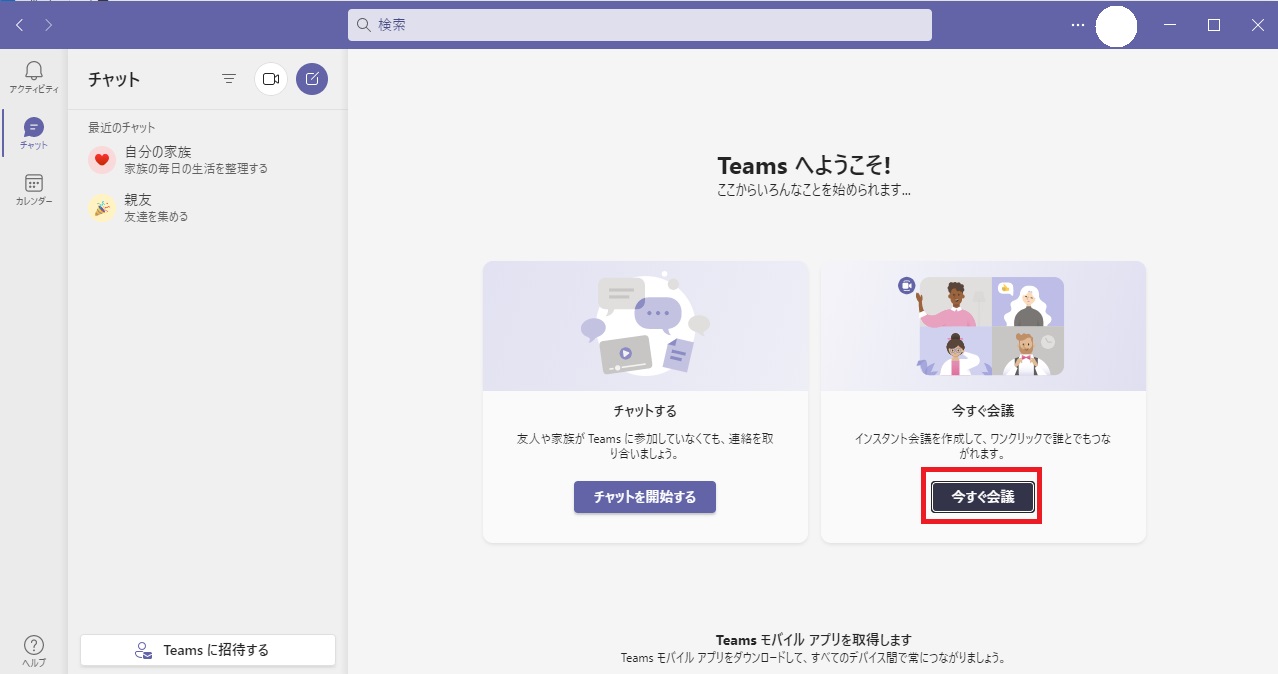Click the 最近のチャット label

pos(122,128)
